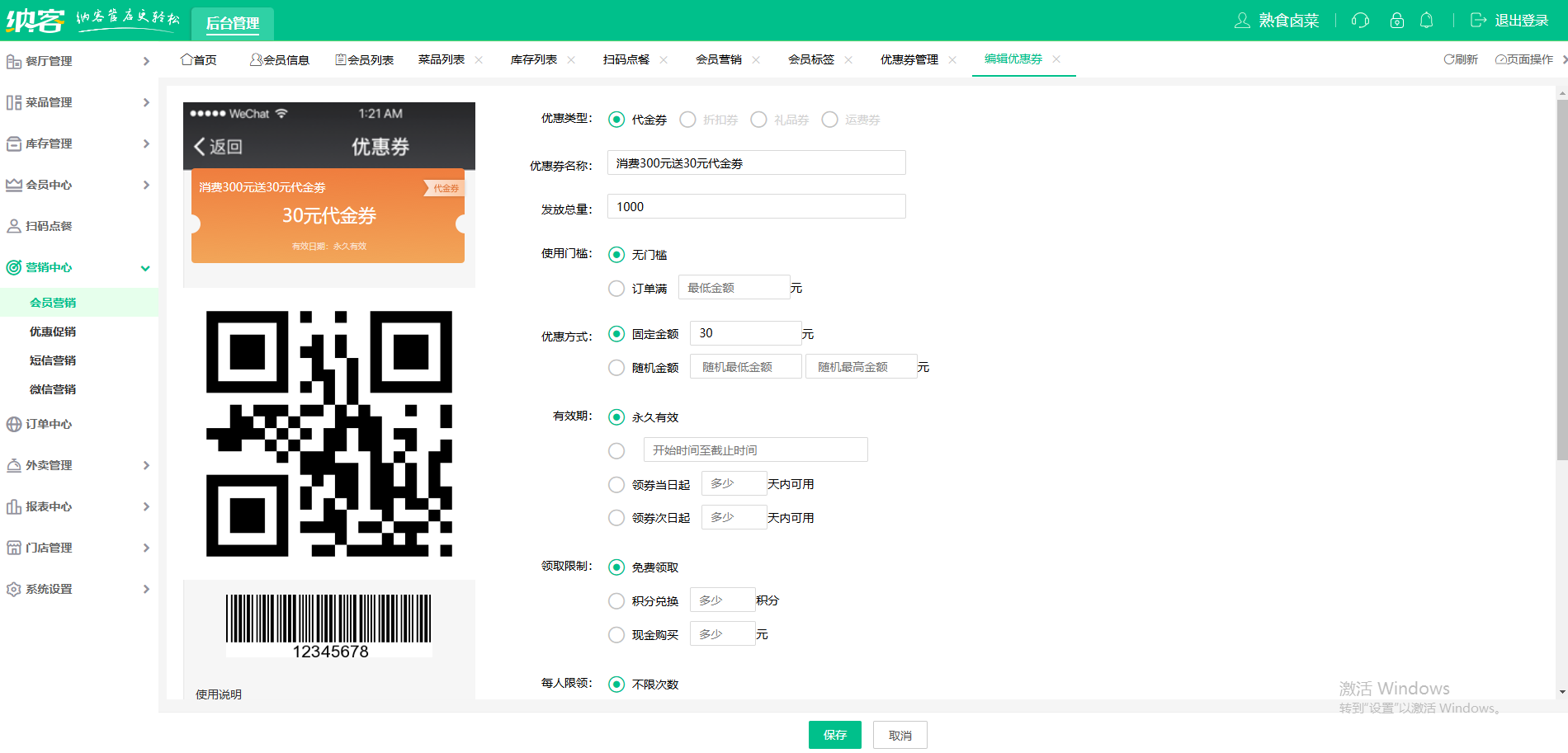Click the 刷新 refresh icon
Screen dimensions: 1568x753
tap(1448, 59)
